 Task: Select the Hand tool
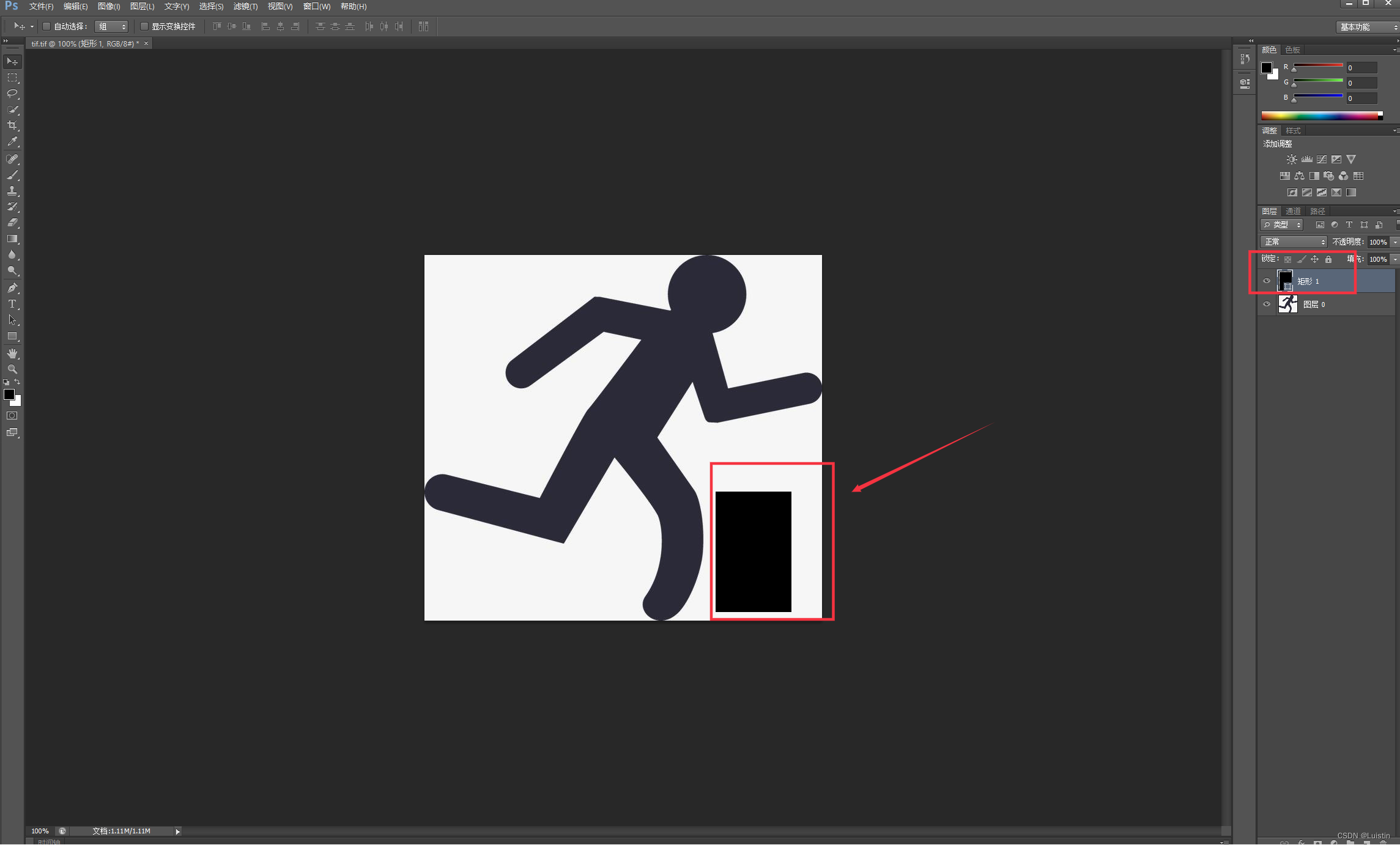click(x=12, y=353)
